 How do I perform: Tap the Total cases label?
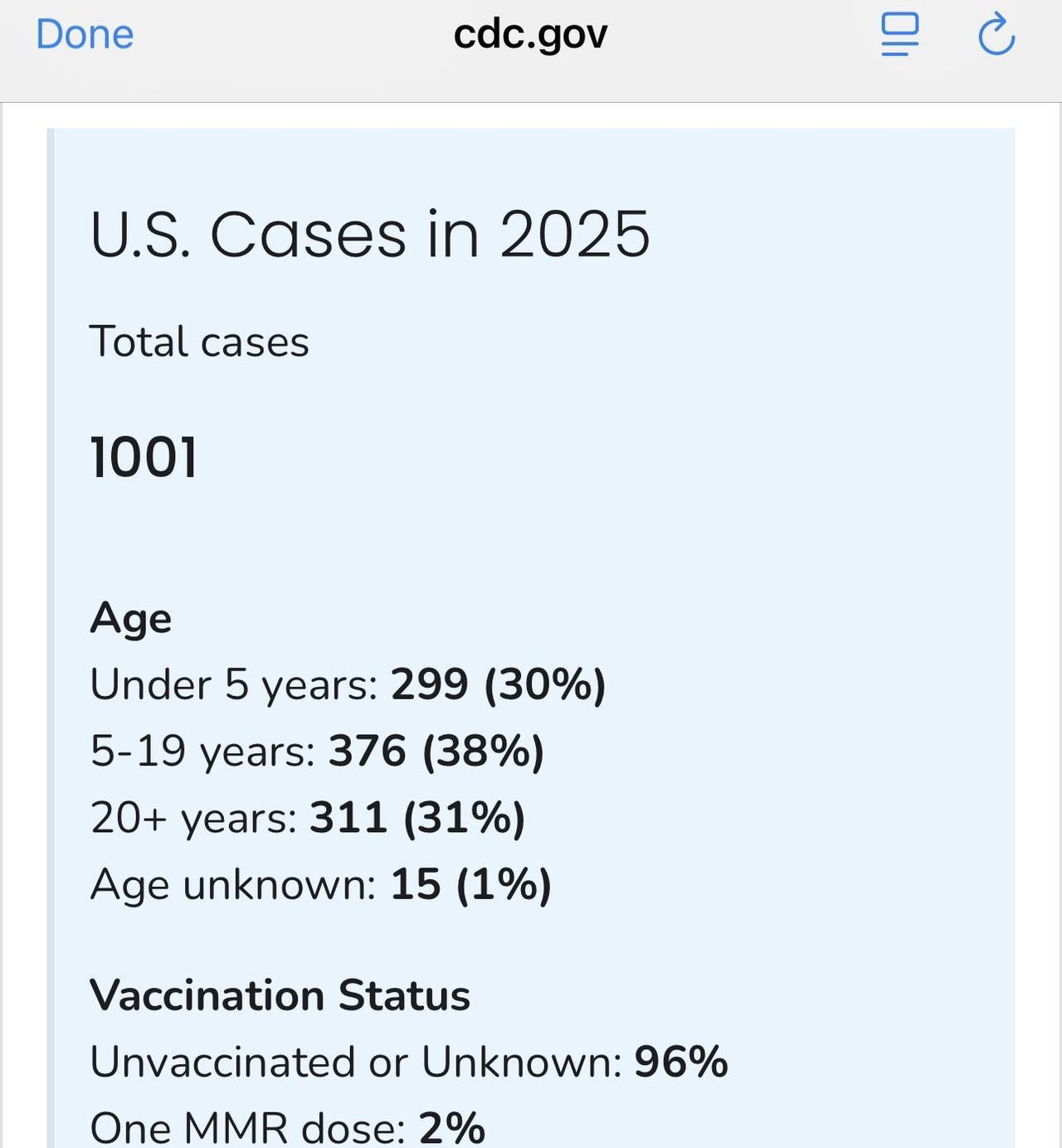199,342
